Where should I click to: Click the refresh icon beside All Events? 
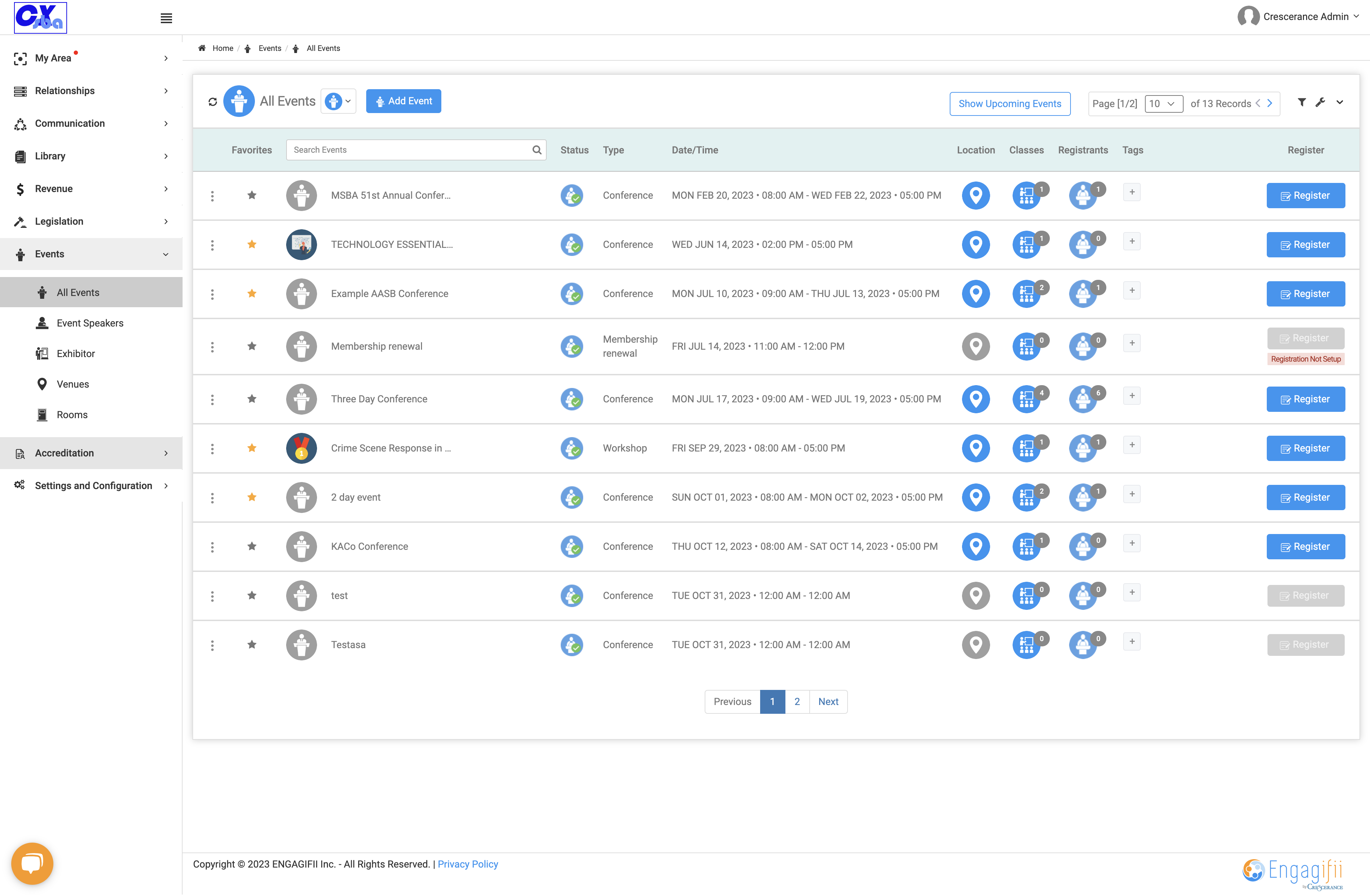click(212, 101)
